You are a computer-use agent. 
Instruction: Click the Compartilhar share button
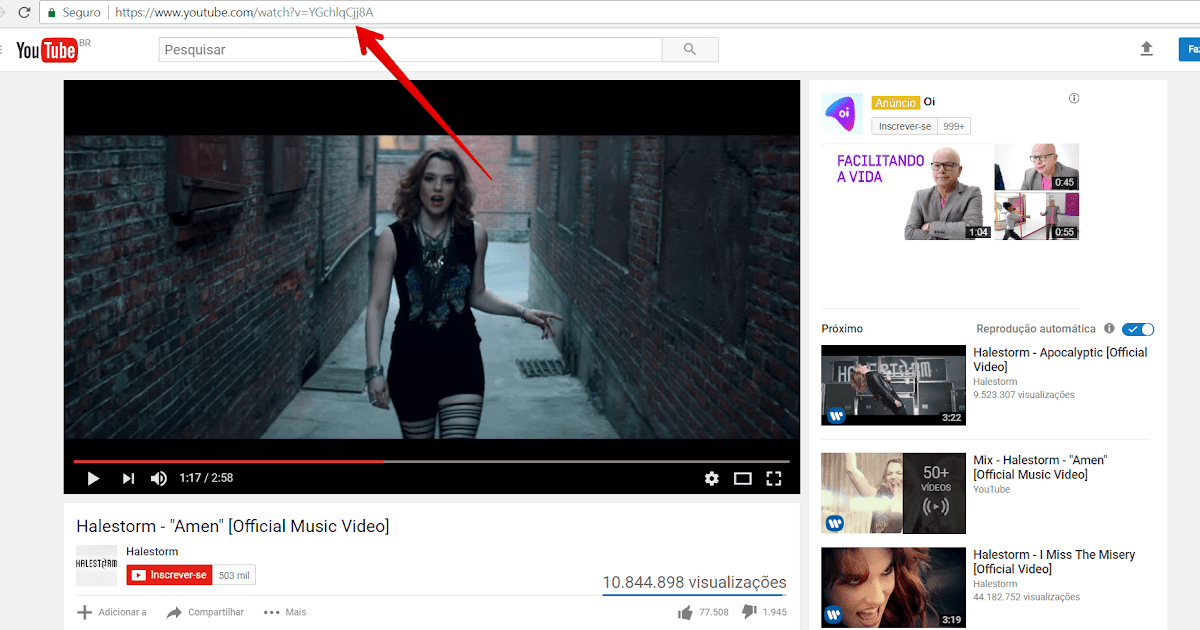tap(205, 612)
